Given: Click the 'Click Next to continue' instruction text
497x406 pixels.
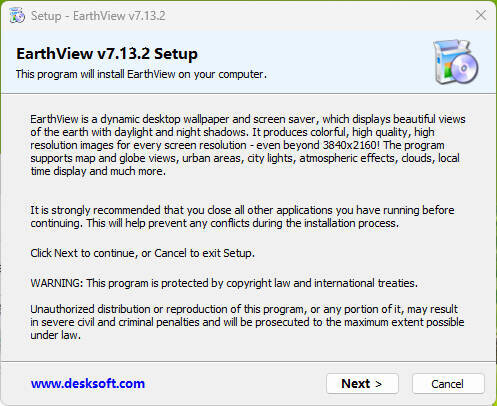Looking at the screenshot, I should tap(142, 253).
